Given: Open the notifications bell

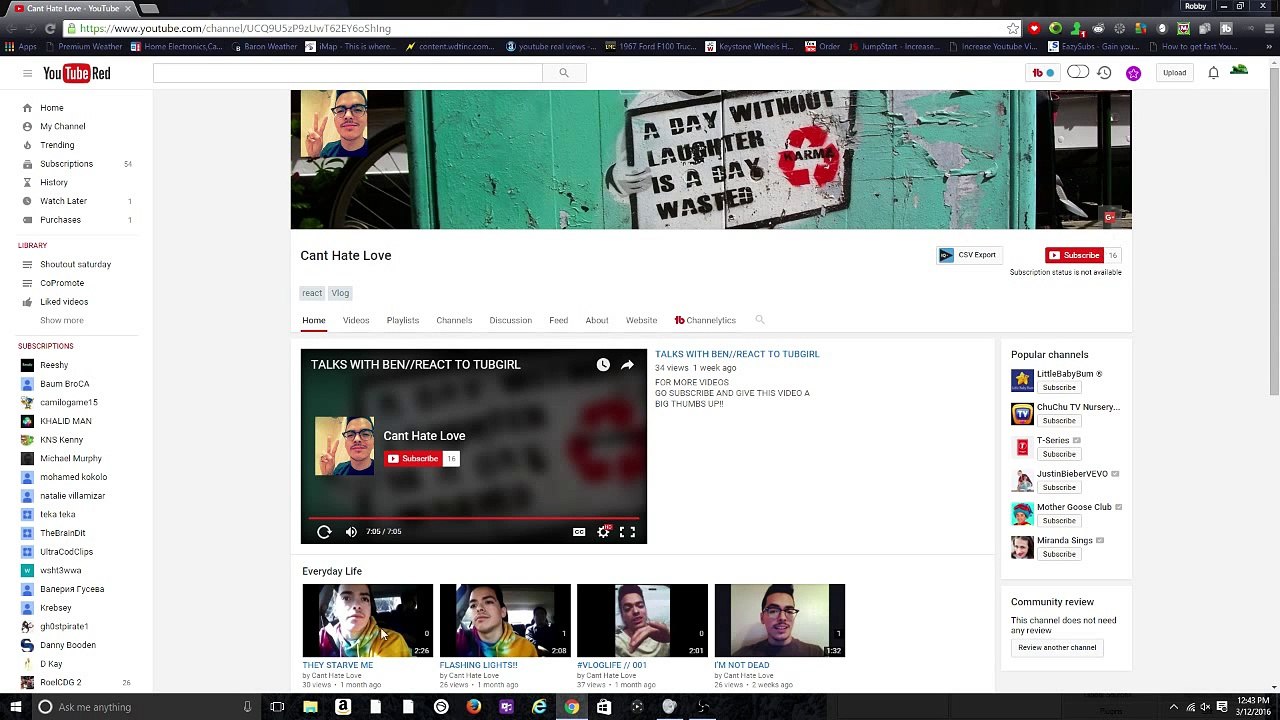Looking at the screenshot, I should 1213,73.
